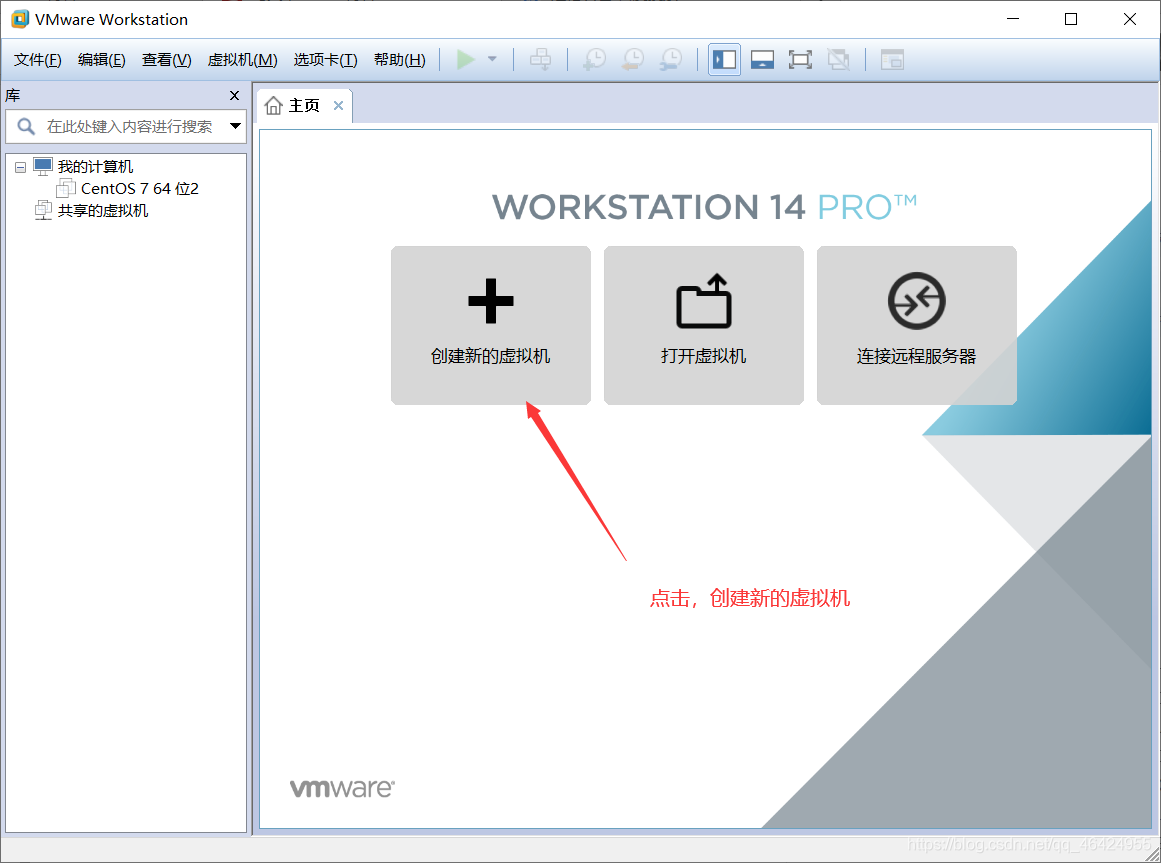Click the console view toolbar icon
Image resolution: width=1161 pixels, height=863 pixels.
[x=892, y=59]
